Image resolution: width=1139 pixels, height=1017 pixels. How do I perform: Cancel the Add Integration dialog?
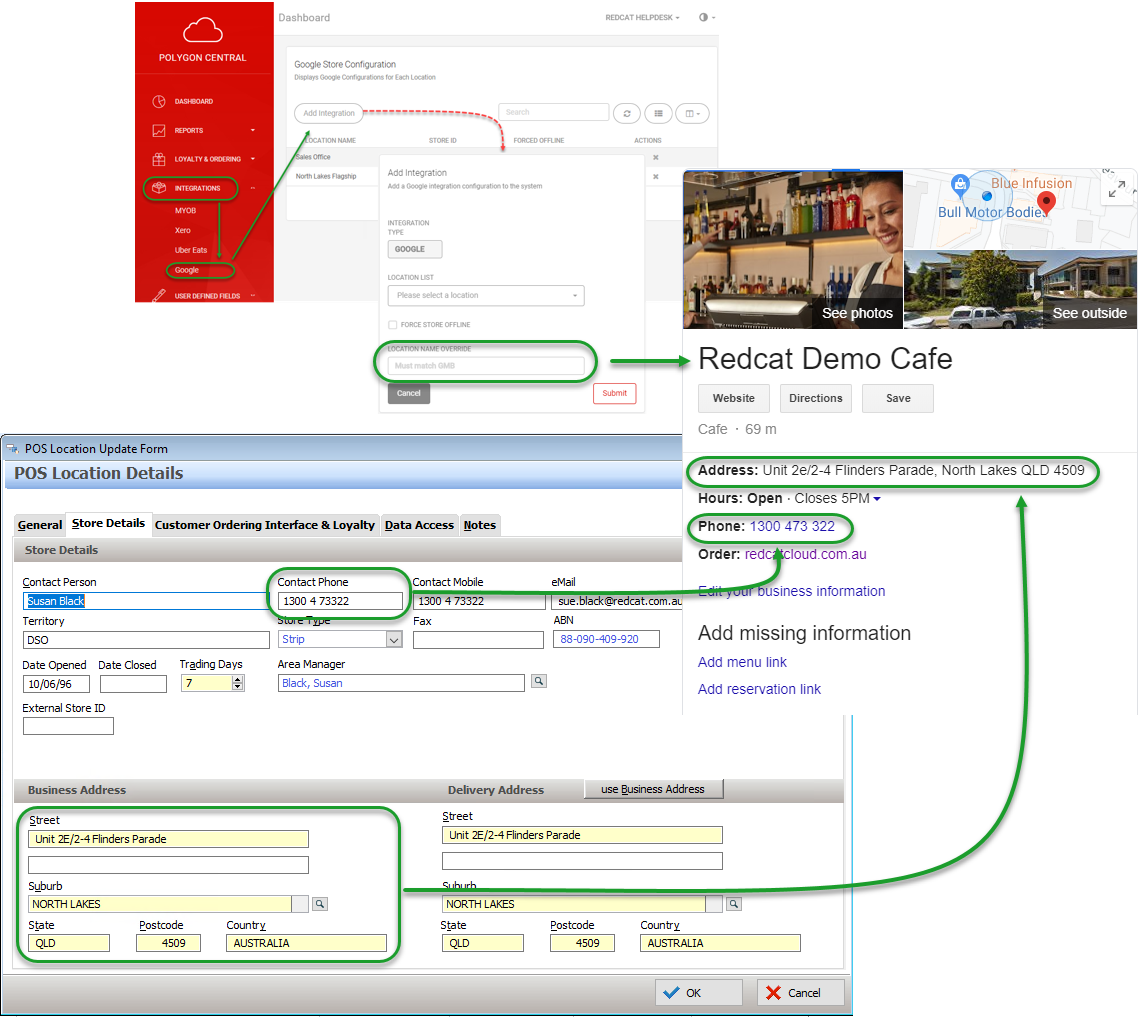tap(409, 394)
